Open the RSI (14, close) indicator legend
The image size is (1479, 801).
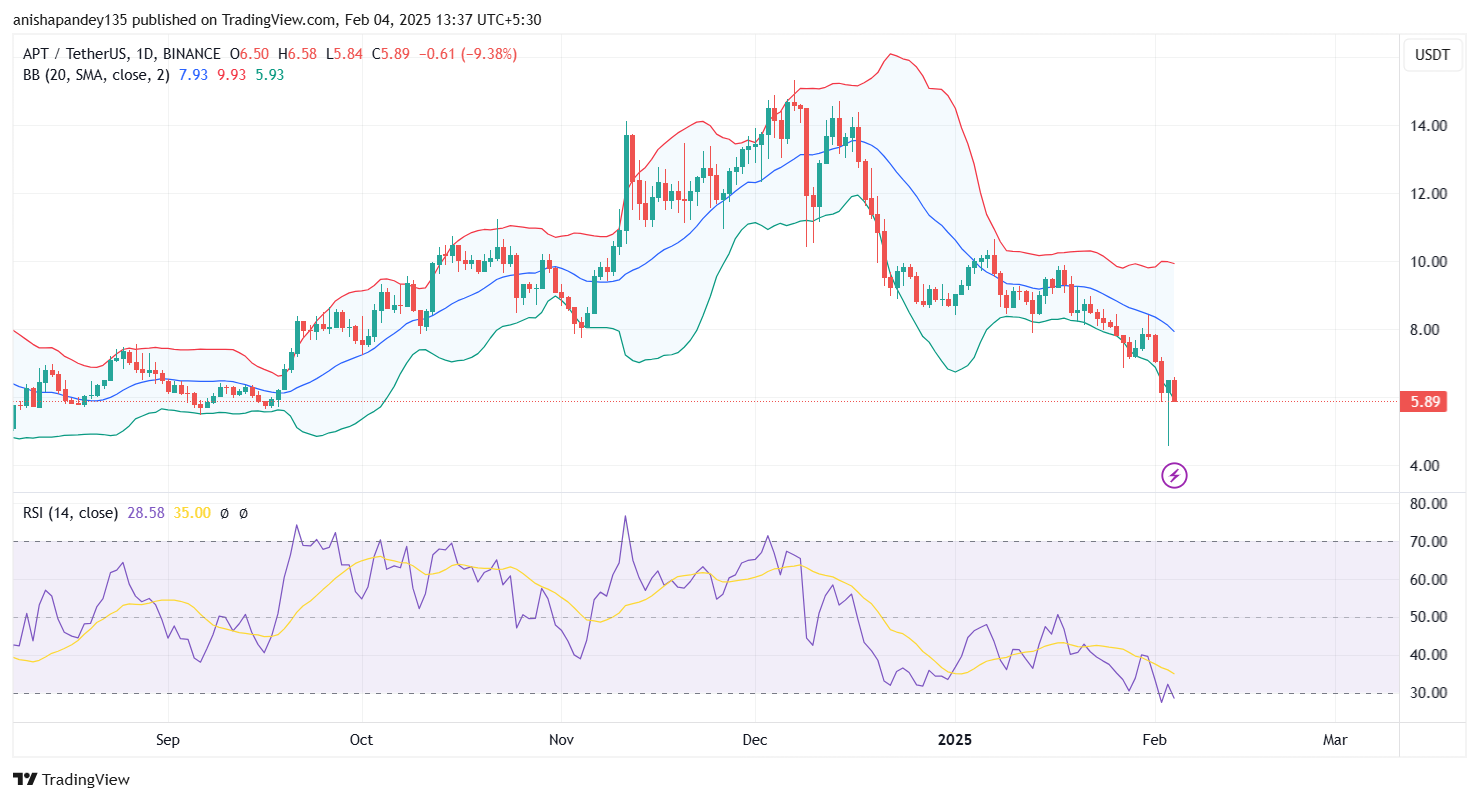69,513
